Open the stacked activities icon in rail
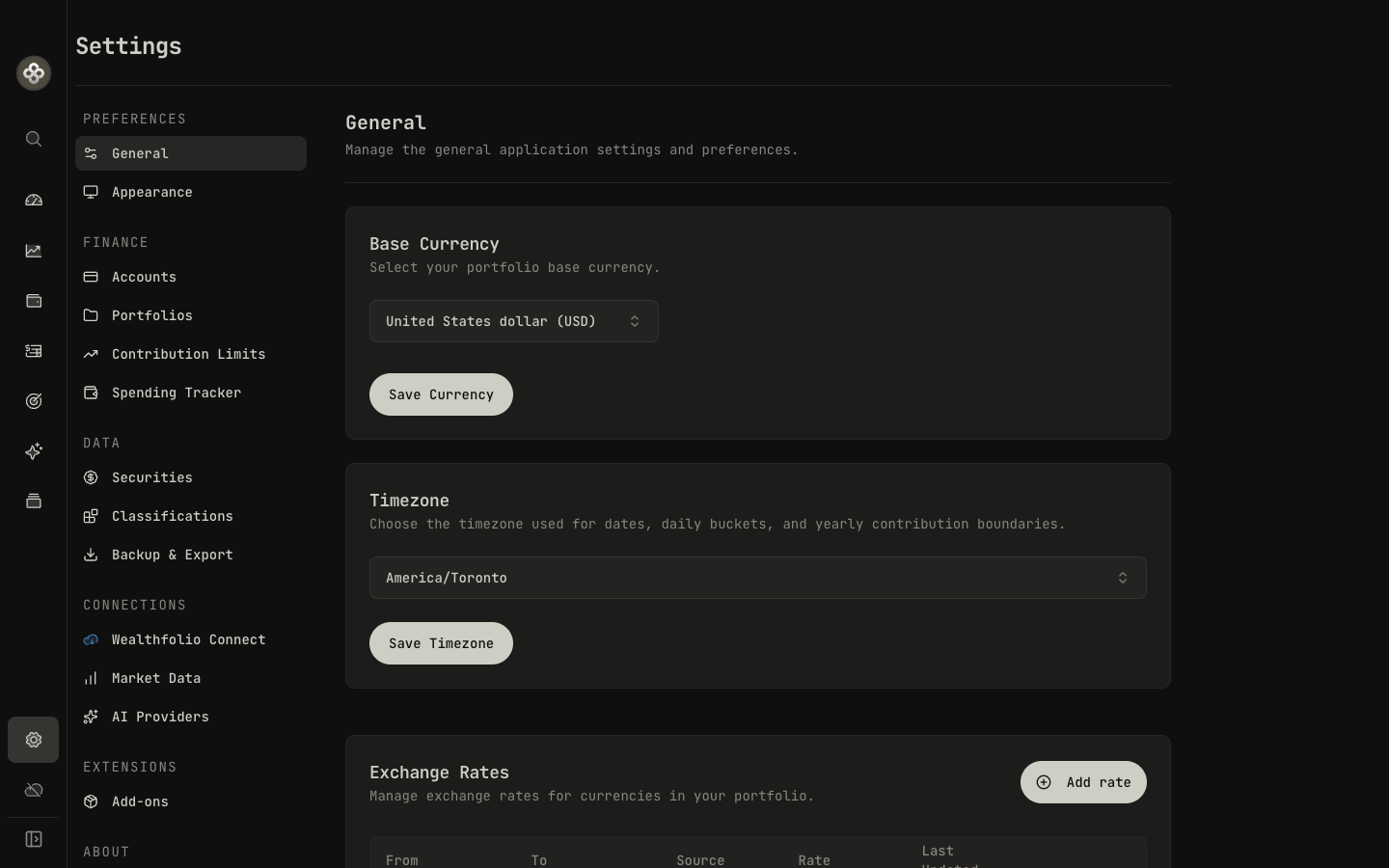The height and width of the screenshot is (868, 1389). [34, 502]
